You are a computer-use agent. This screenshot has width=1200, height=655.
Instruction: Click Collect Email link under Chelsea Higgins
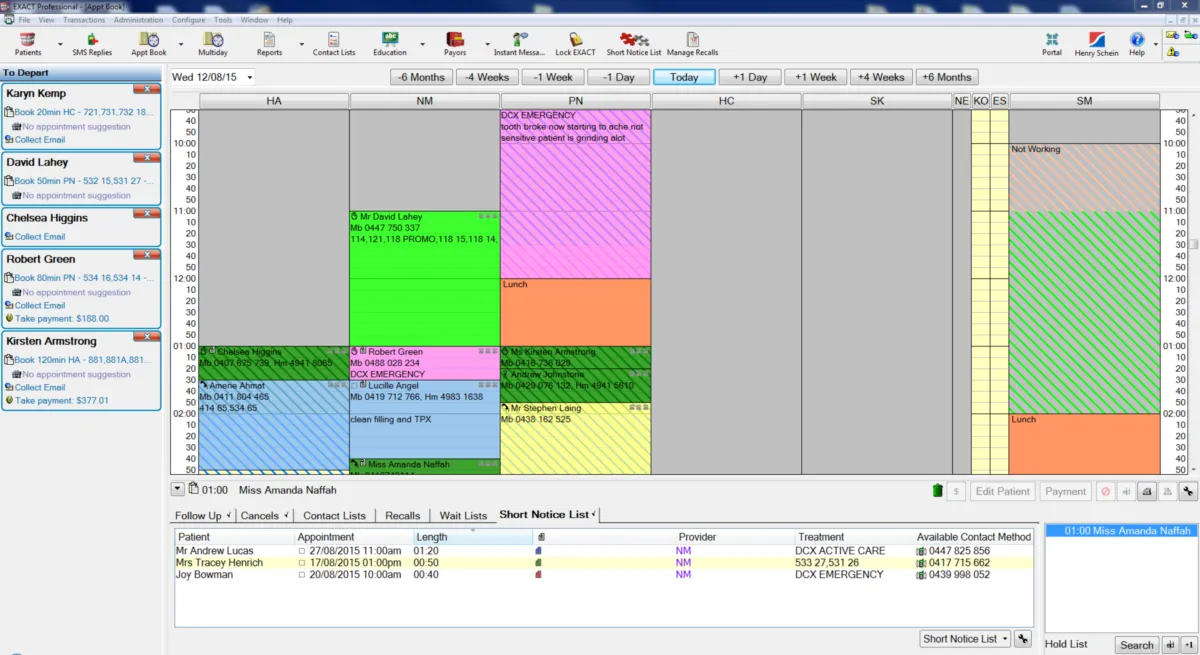39,237
